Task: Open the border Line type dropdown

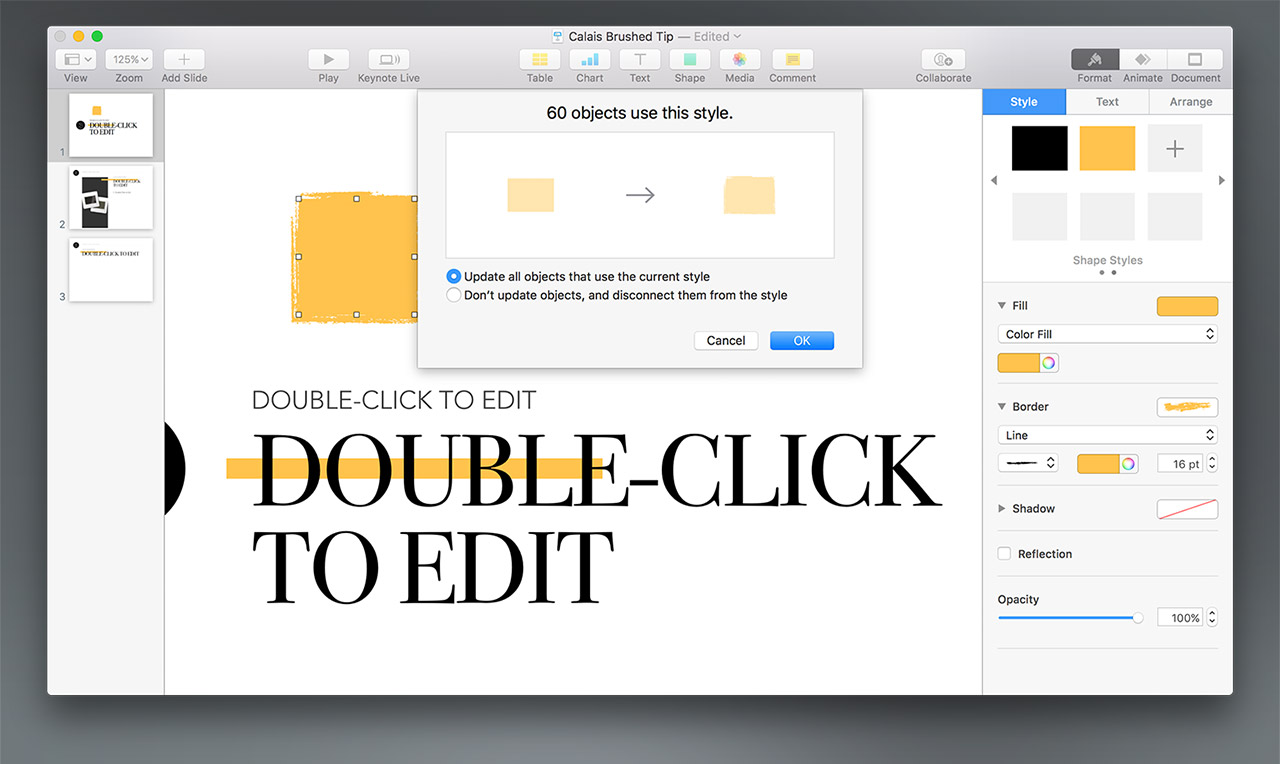Action: pyautogui.click(x=1107, y=435)
